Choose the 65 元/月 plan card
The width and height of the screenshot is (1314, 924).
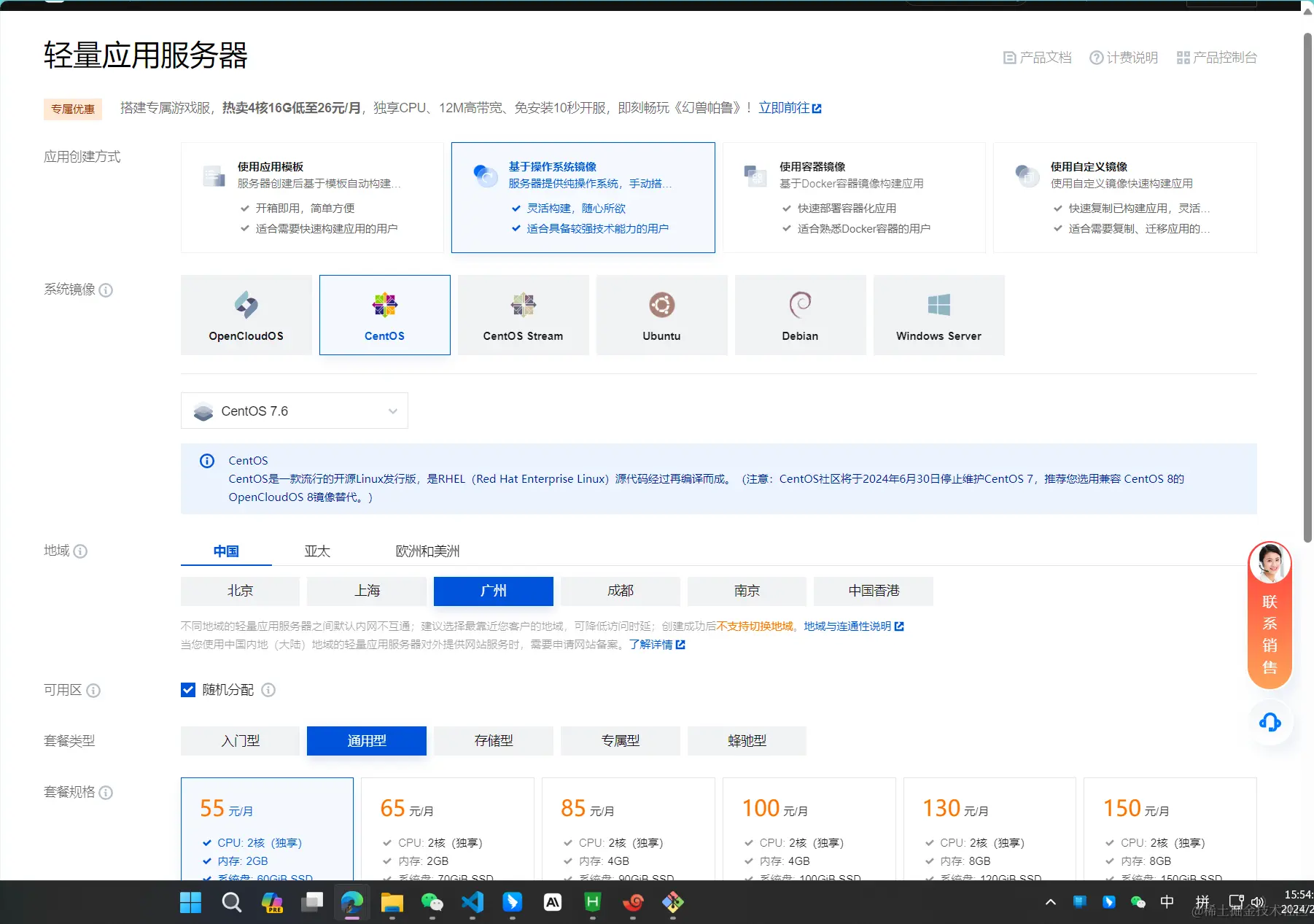pyautogui.click(x=448, y=829)
